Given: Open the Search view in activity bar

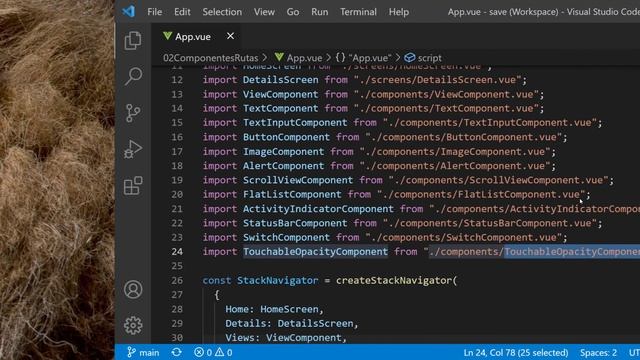Looking at the screenshot, I should pos(133,76).
